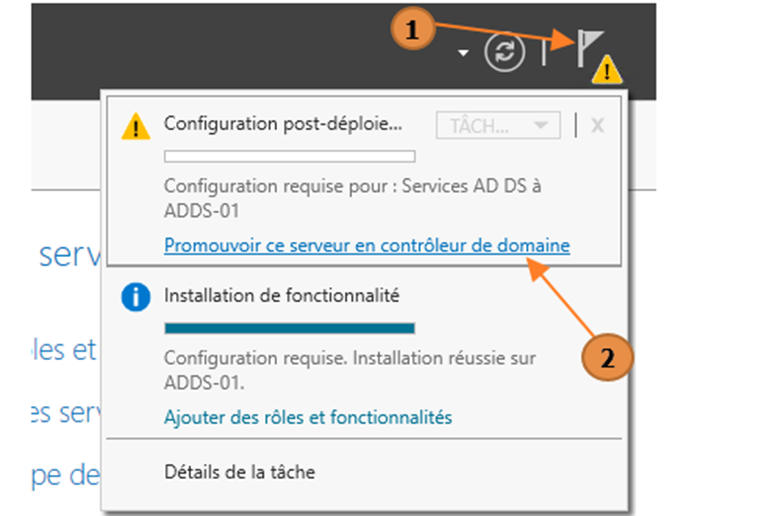Click the filled installation progress bar
The height and width of the screenshot is (516, 761).
[x=290, y=328]
